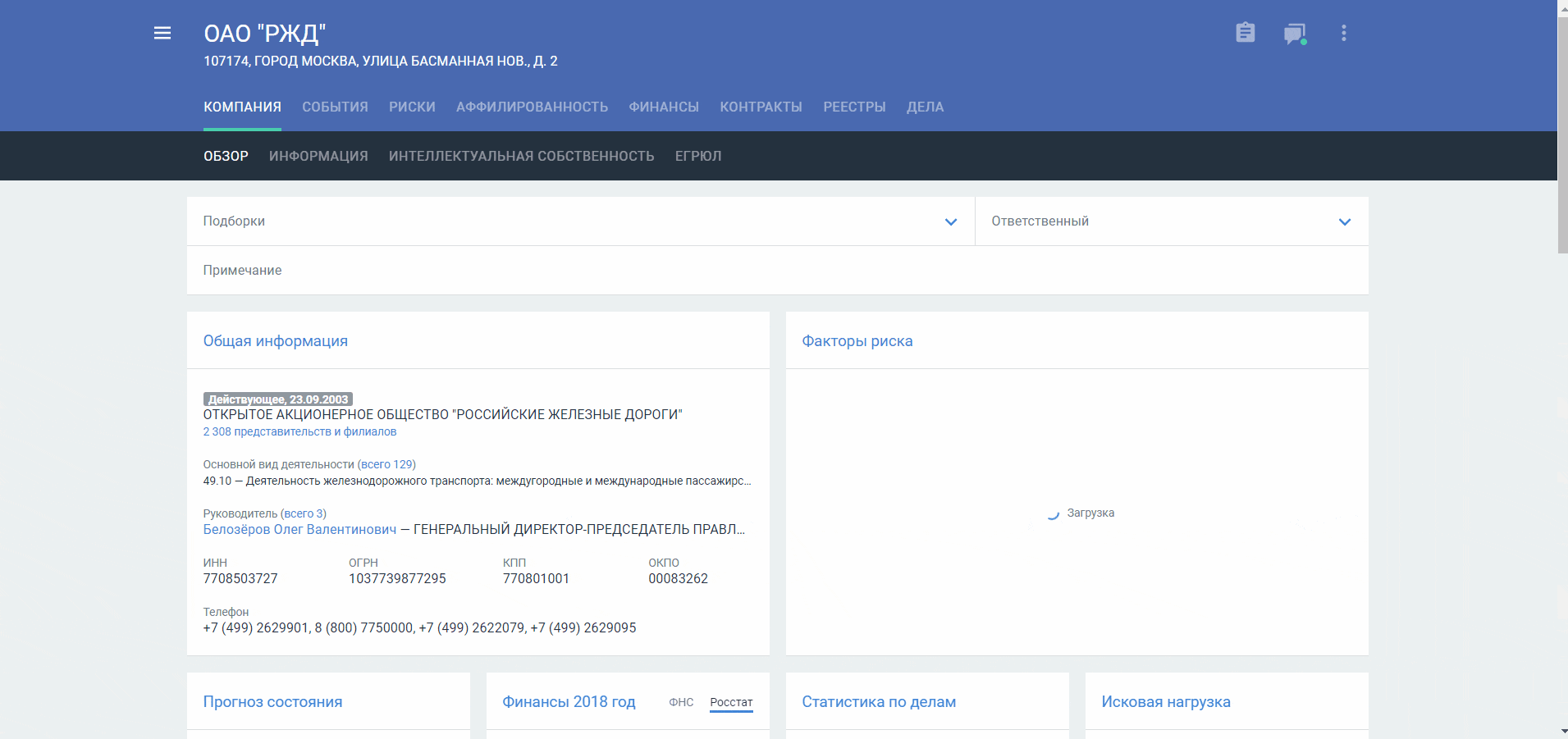Switch to the РЕЕСТРЫ tab
The width and height of the screenshot is (1568, 739).
pyautogui.click(x=854, y=107)
